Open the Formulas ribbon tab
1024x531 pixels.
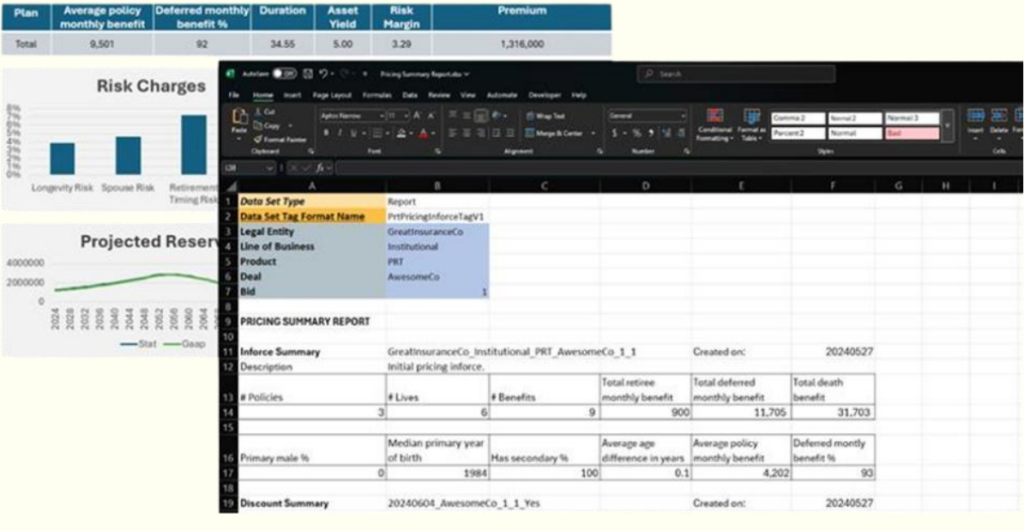(376, 95)
